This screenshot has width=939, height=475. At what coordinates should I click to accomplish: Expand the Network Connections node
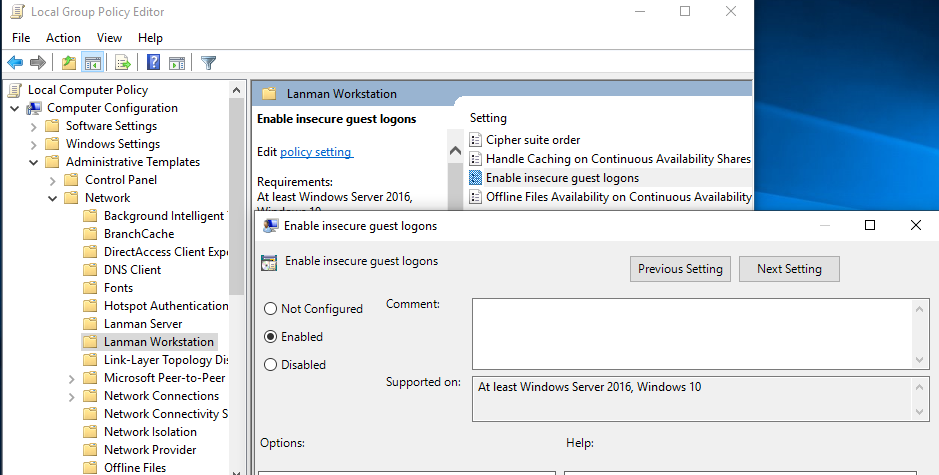(72, 397)
